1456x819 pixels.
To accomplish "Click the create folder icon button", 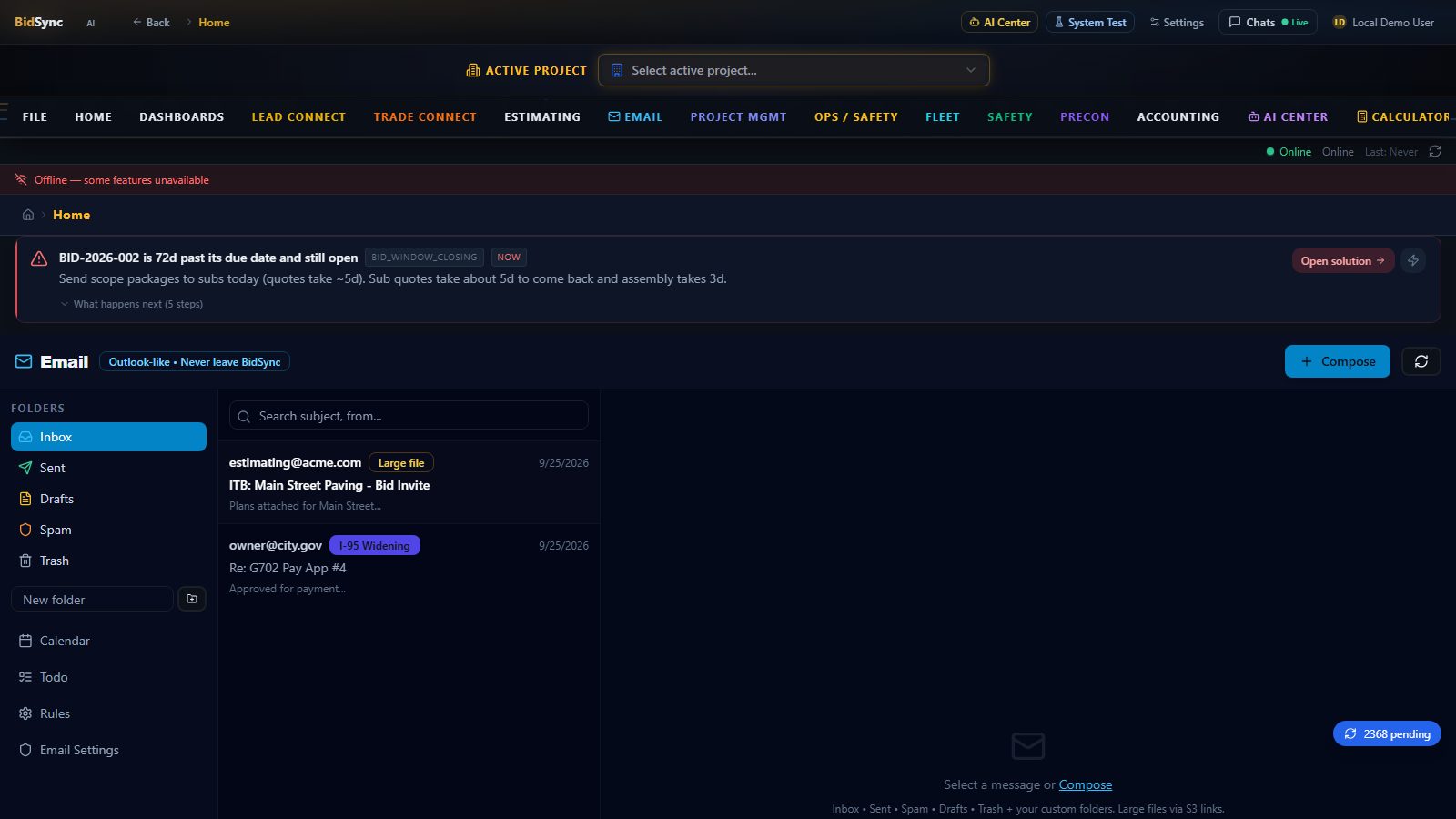I will click(x=192, y=599).
